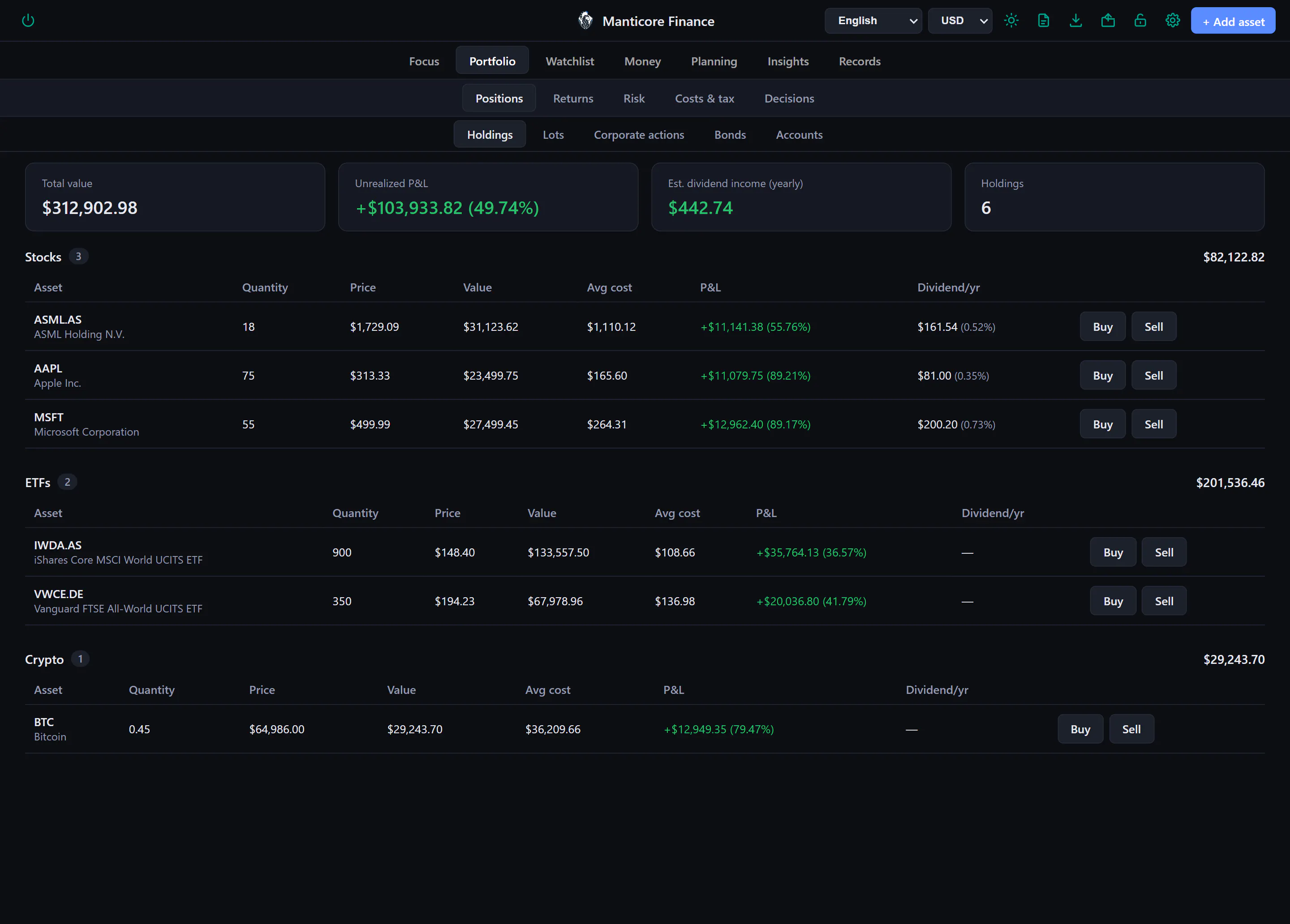Open the Watchlist tab
The width and height of the screenshot is (1290, 924).
[569, 61]
